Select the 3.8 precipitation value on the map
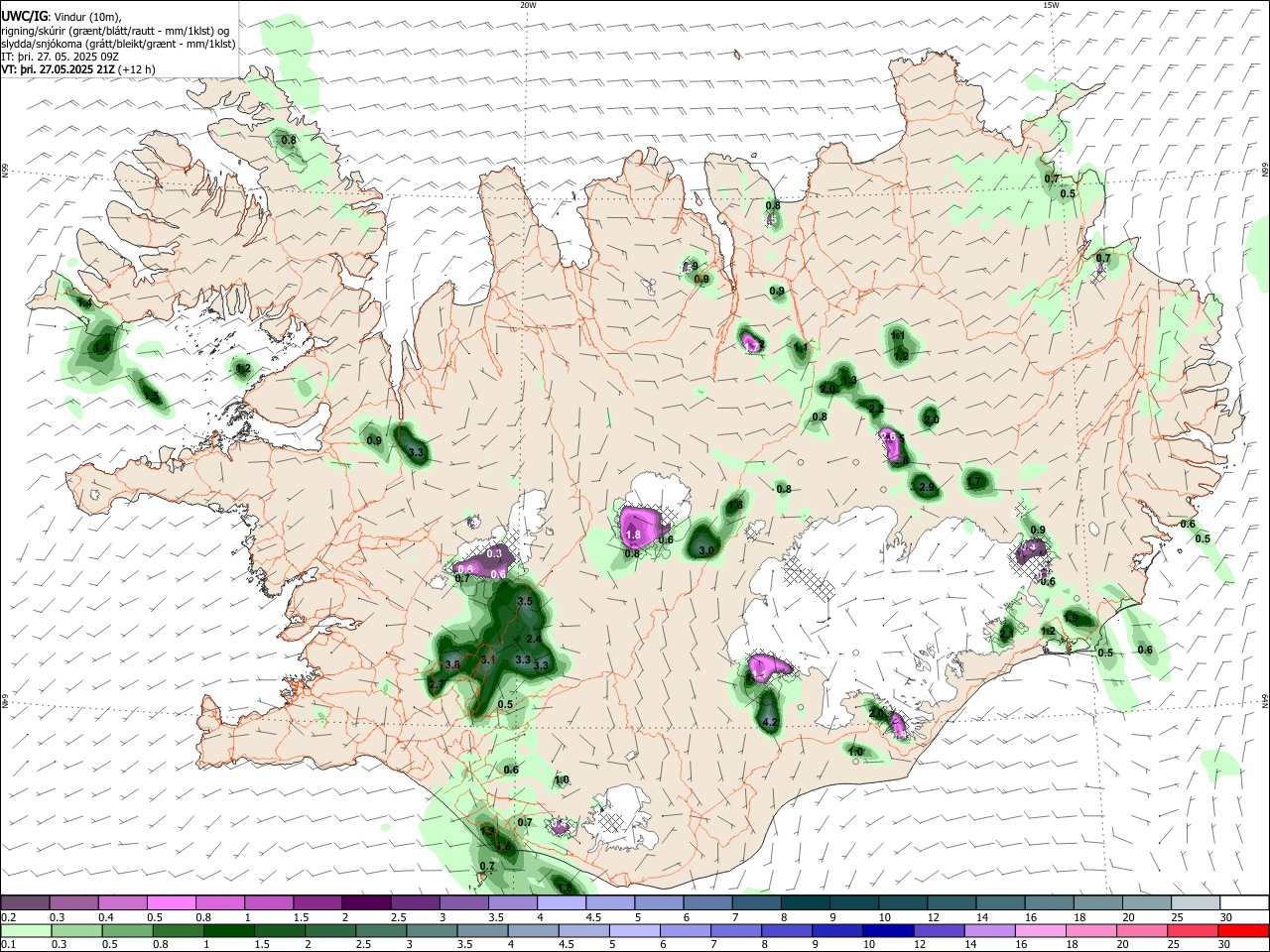 (452, 664)
